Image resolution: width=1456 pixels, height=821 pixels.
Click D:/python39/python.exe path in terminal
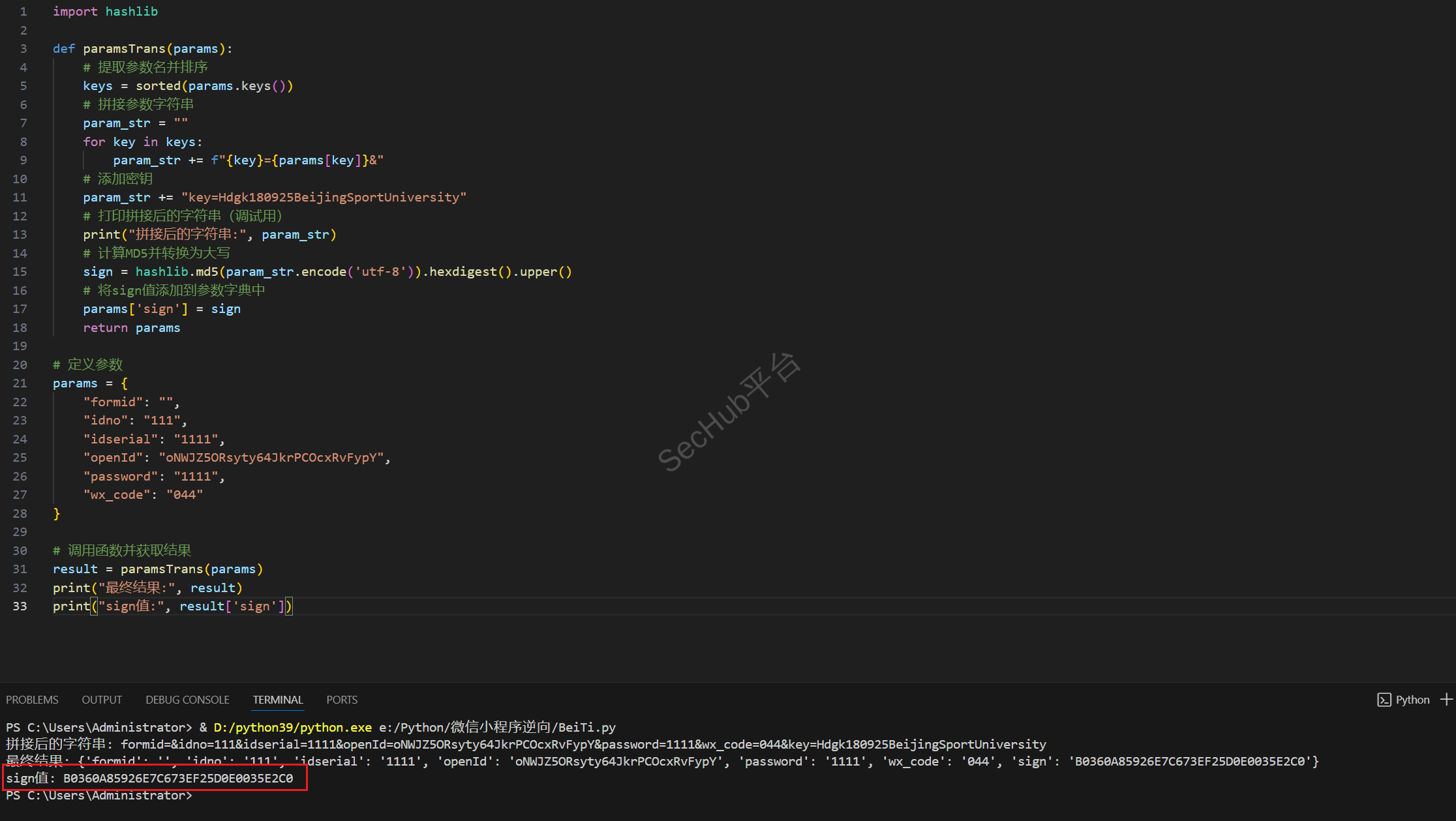(x=292, y=727)
